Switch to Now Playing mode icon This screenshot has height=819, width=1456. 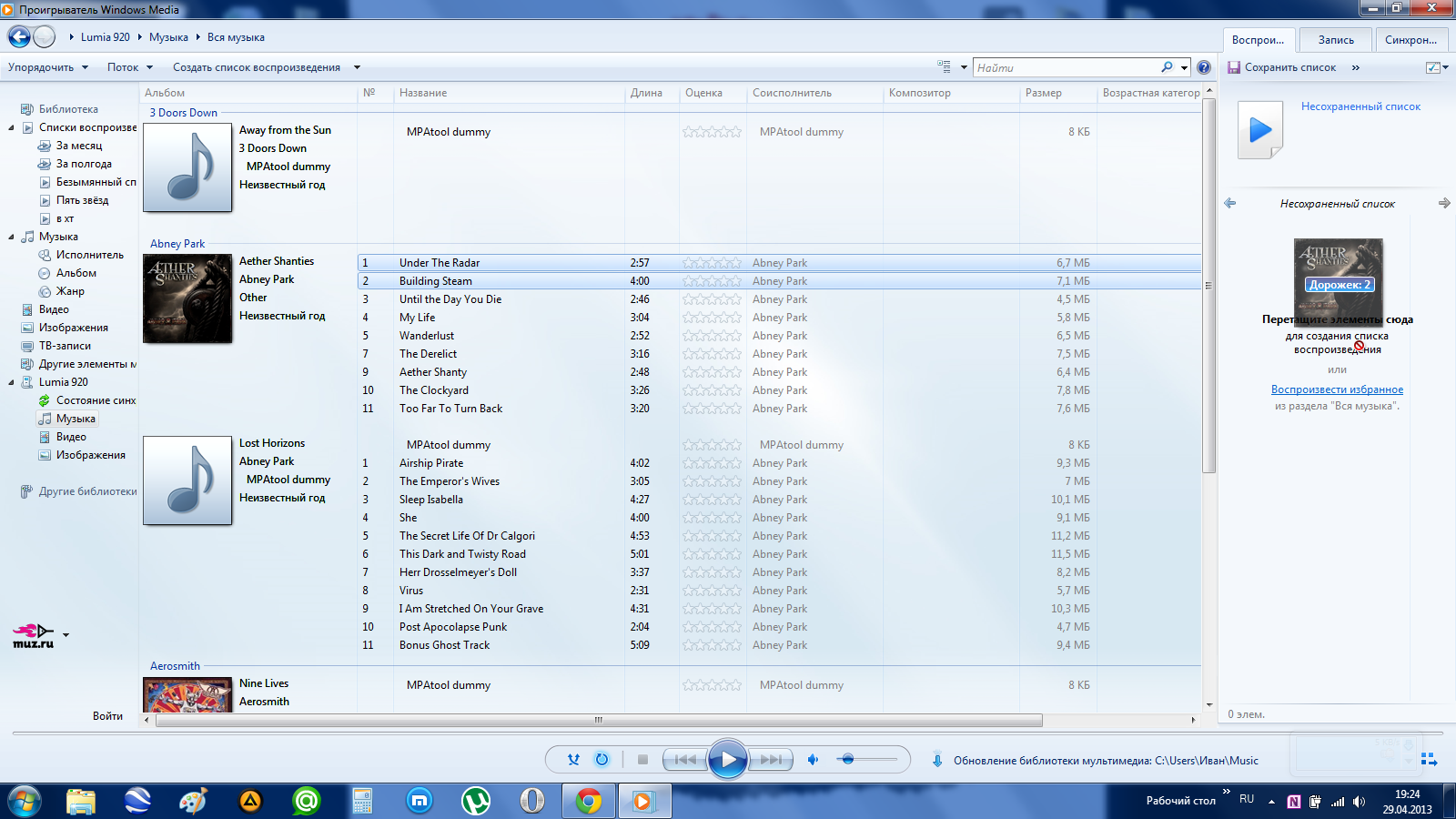[x=1429, y=759]
